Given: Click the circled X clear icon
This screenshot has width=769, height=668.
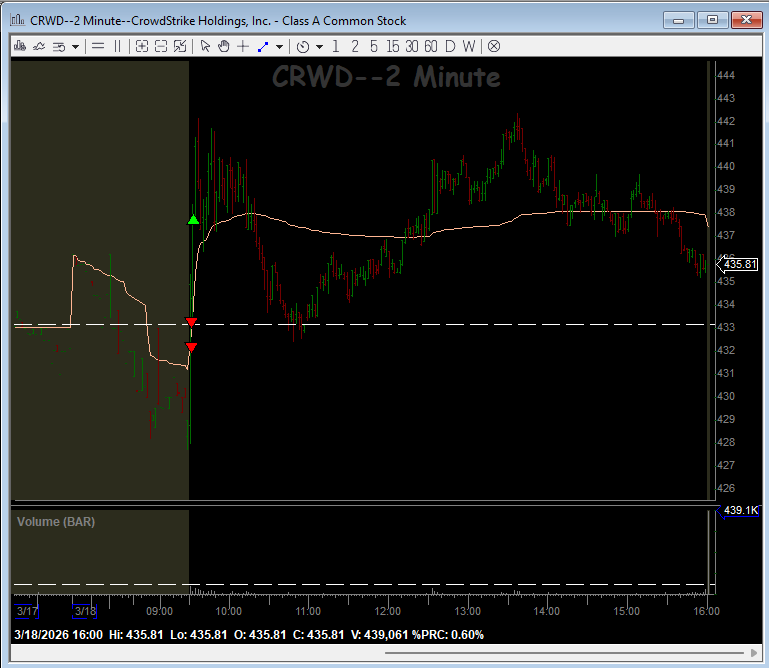Looking at the screenshot, I should 494,46.
